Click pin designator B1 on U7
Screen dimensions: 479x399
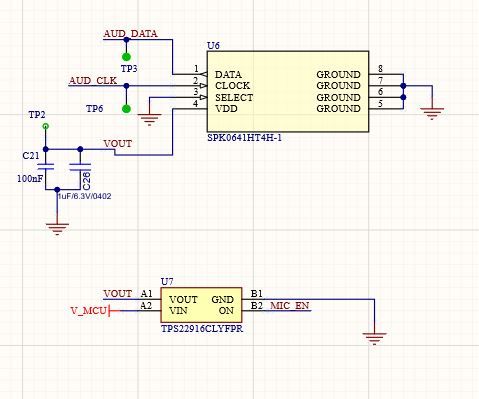click(257, 294)
